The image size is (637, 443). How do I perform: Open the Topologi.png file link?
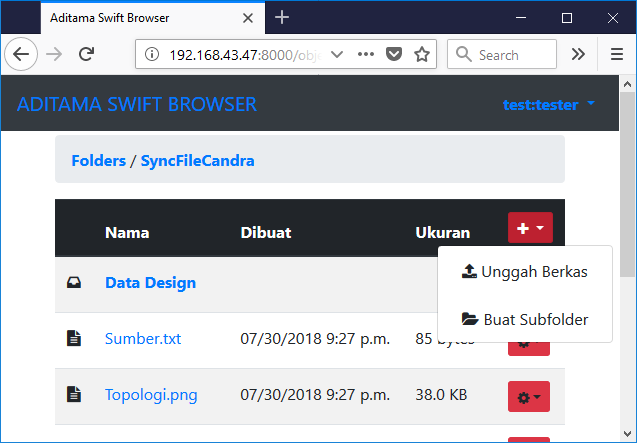[x=151, y=395]
